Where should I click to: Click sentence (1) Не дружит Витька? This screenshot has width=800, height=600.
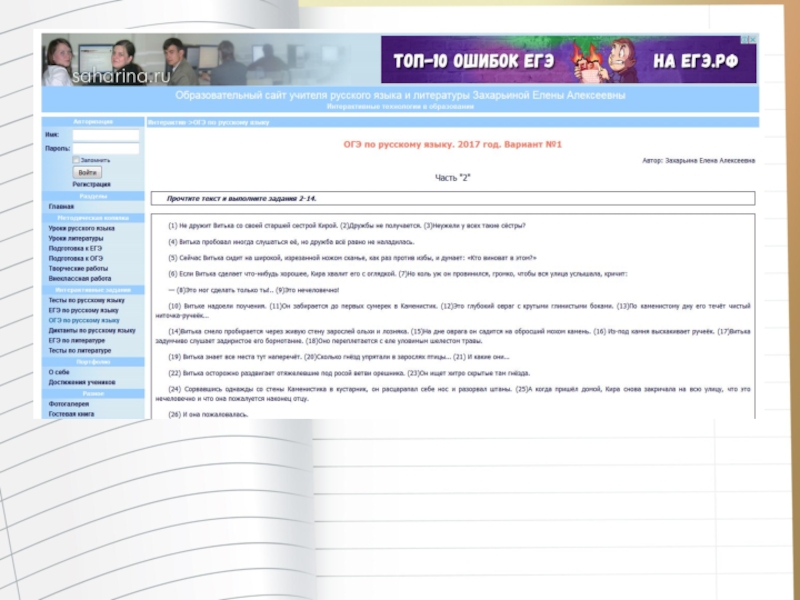click(x=253, y=226)
